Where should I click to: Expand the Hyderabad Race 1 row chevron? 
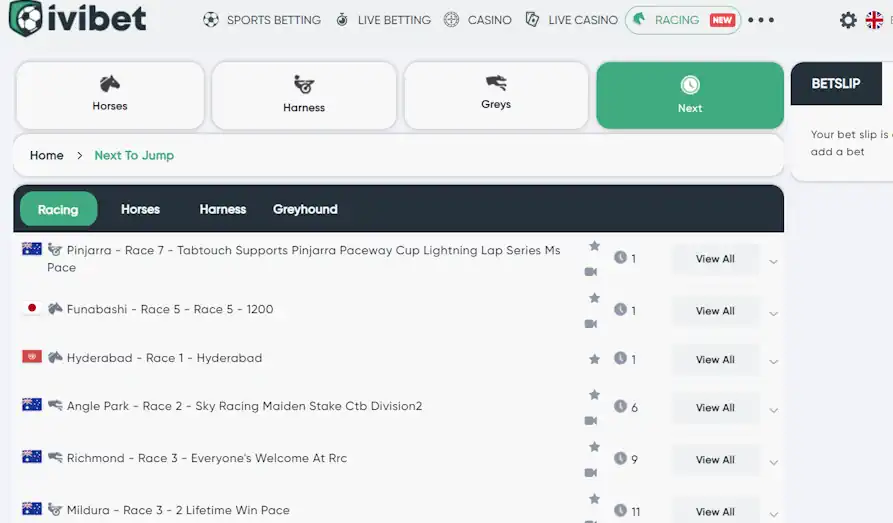773,362
